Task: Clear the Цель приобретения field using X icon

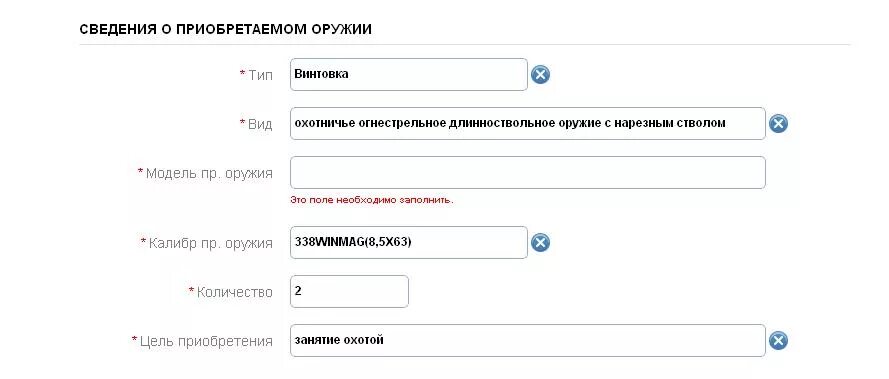Action: click(x=778, y=340)
